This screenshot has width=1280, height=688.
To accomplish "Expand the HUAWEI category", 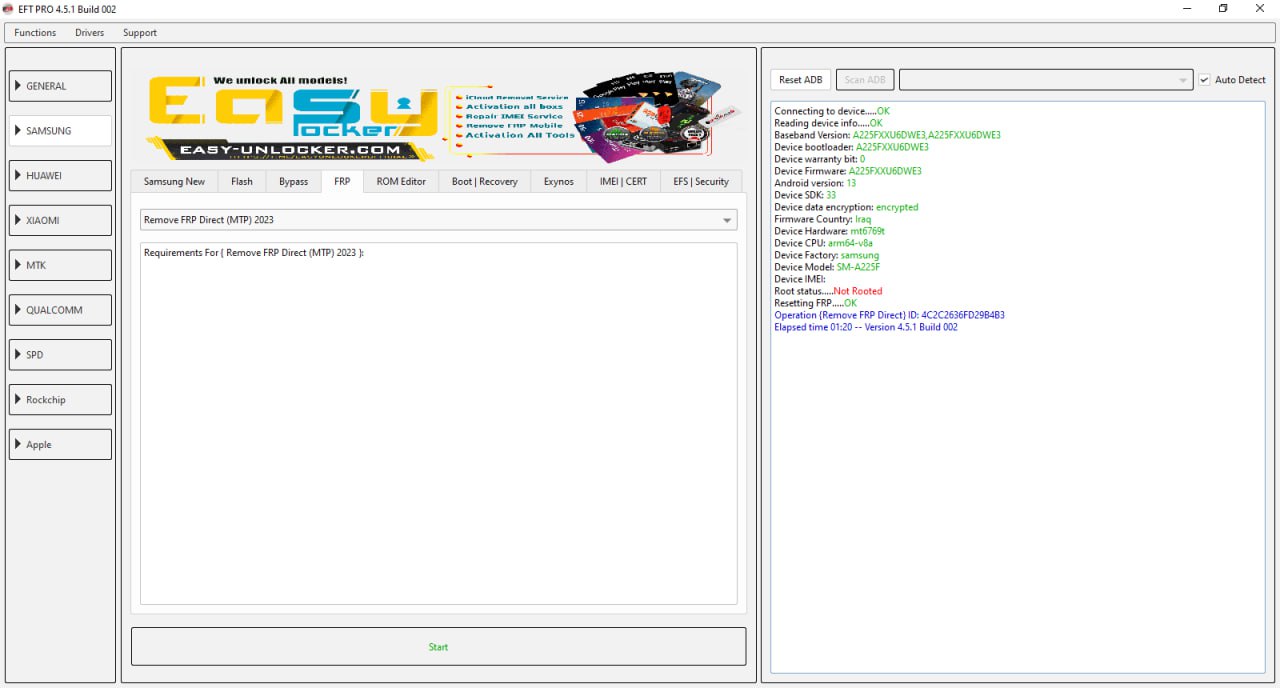I will coord(60,175).
